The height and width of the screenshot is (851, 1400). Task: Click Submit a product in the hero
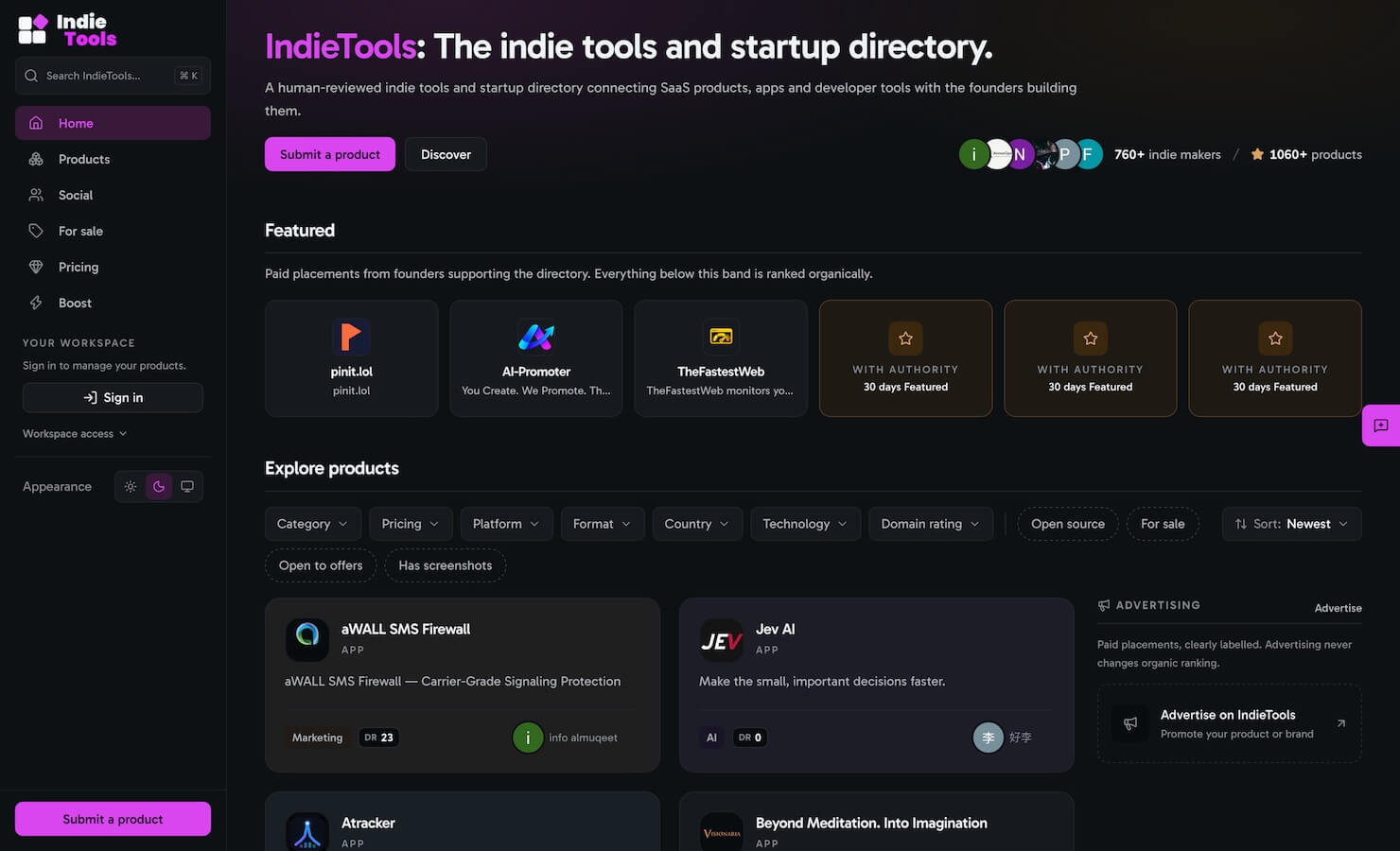pos(330,154)
